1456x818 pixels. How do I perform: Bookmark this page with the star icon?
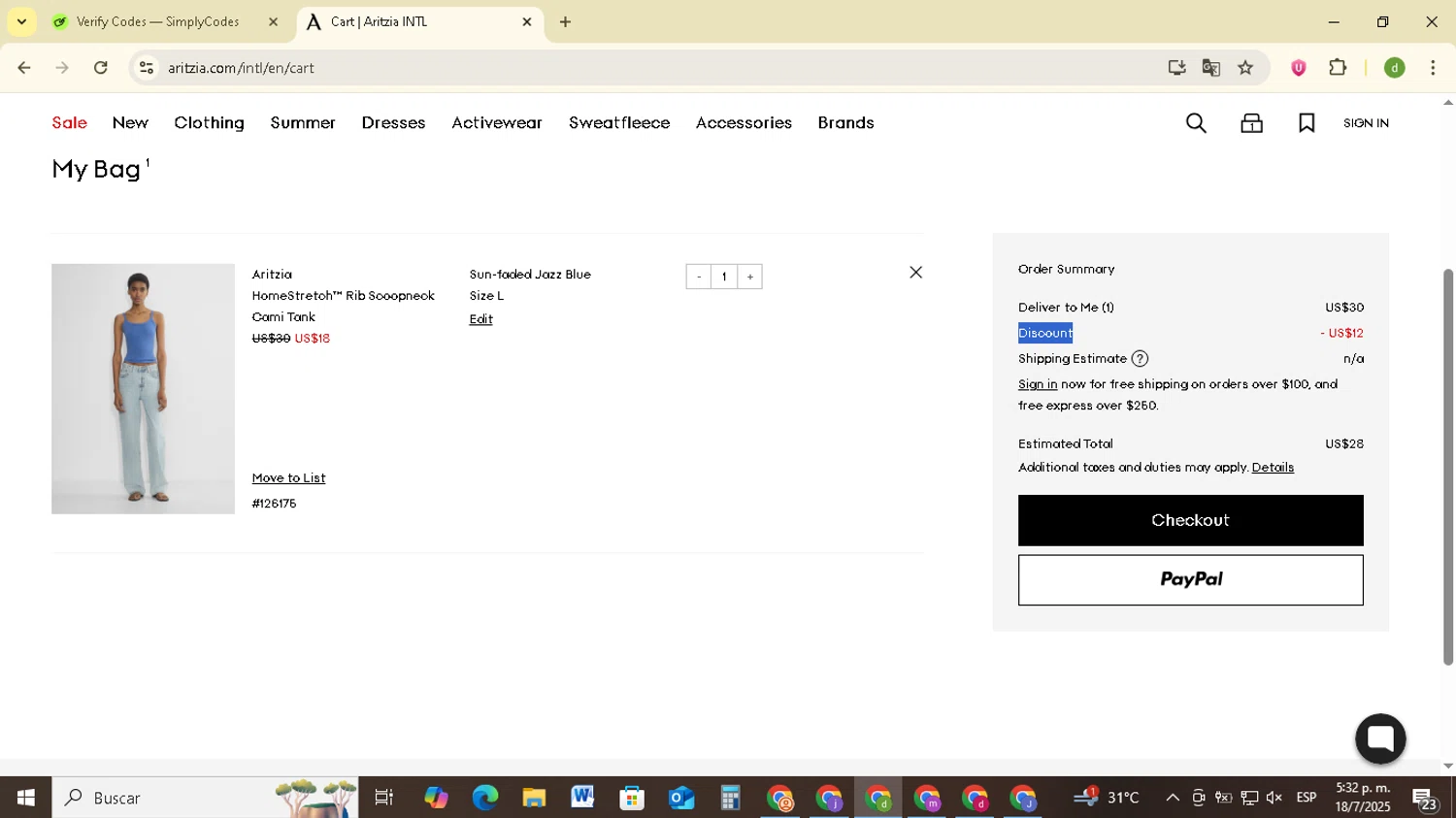click(1245, 68)
